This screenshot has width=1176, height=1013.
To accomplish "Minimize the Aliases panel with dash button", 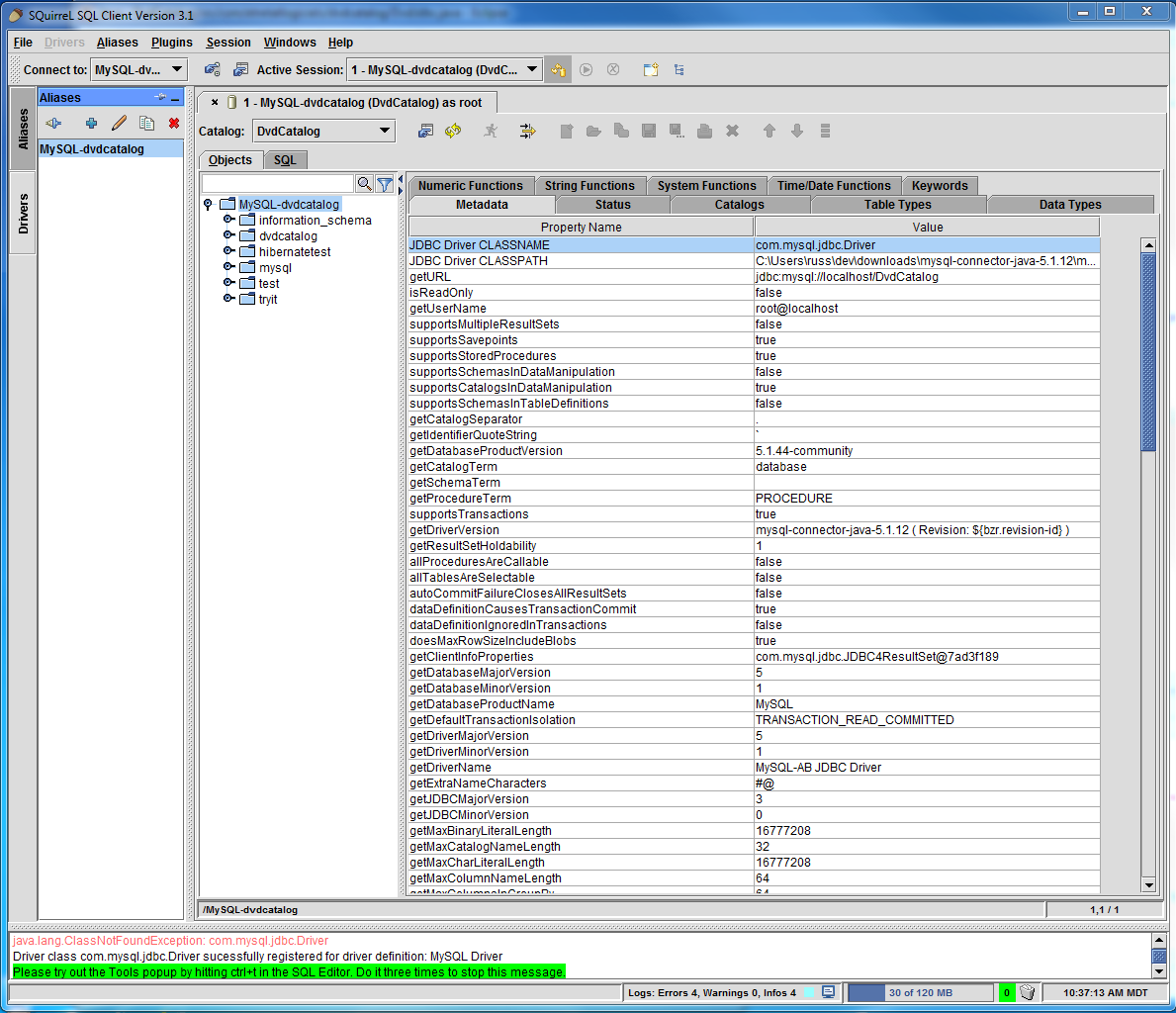I will click(x=175, y=98).
